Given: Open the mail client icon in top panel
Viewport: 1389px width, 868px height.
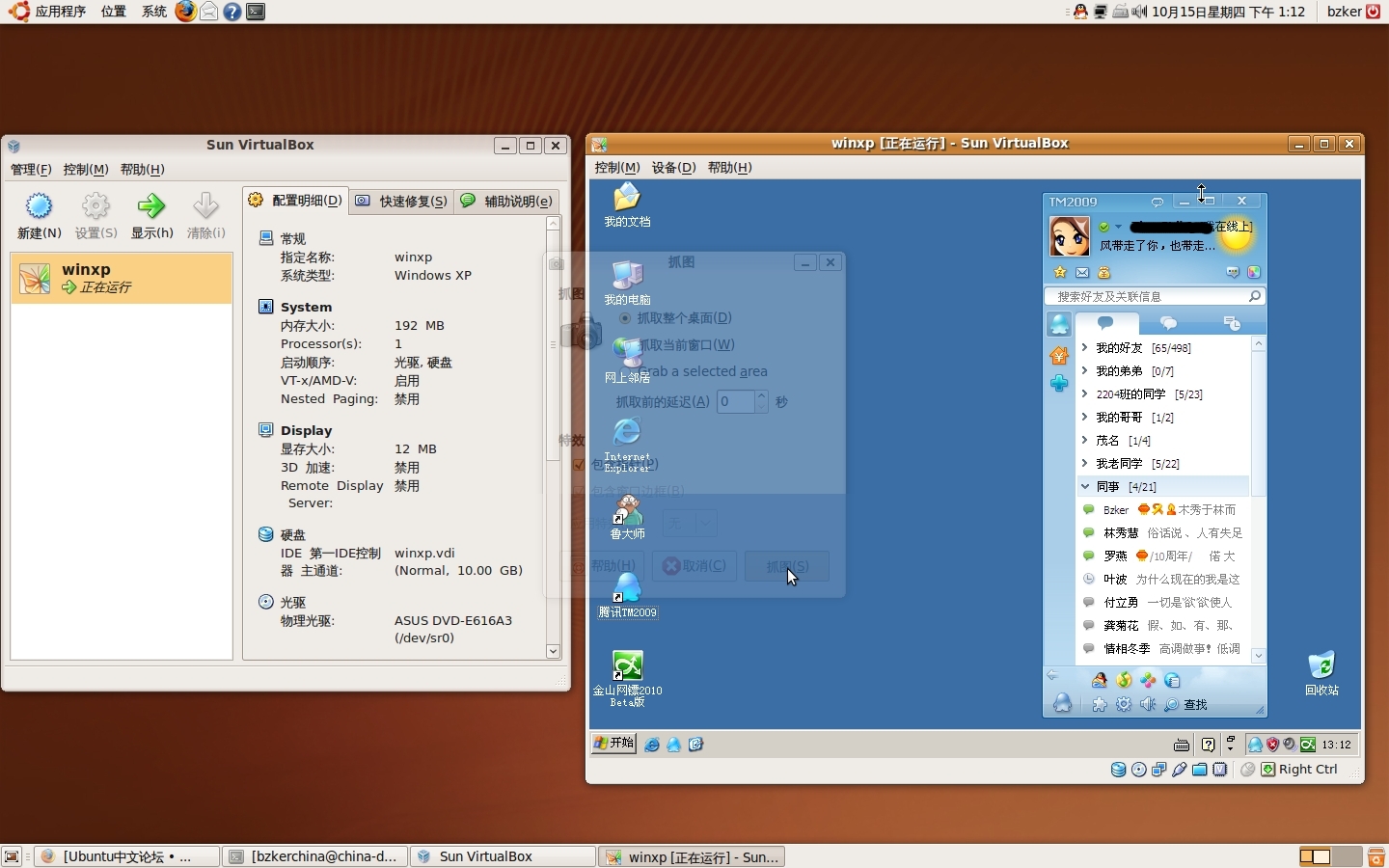Looking at the screenshot, I should click(208, 12).
